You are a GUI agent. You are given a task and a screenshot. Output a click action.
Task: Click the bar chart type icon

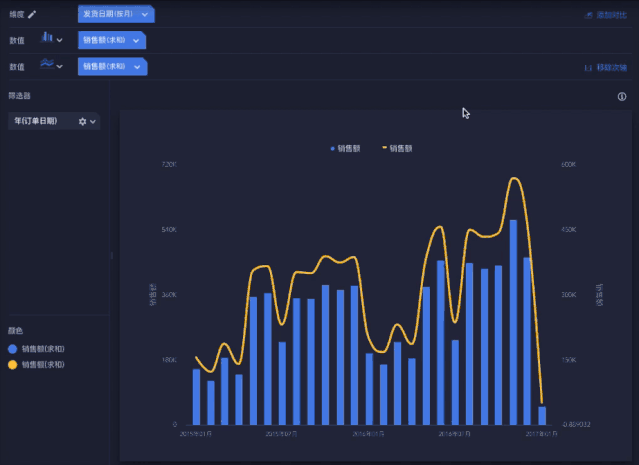[x=46, y=39]
